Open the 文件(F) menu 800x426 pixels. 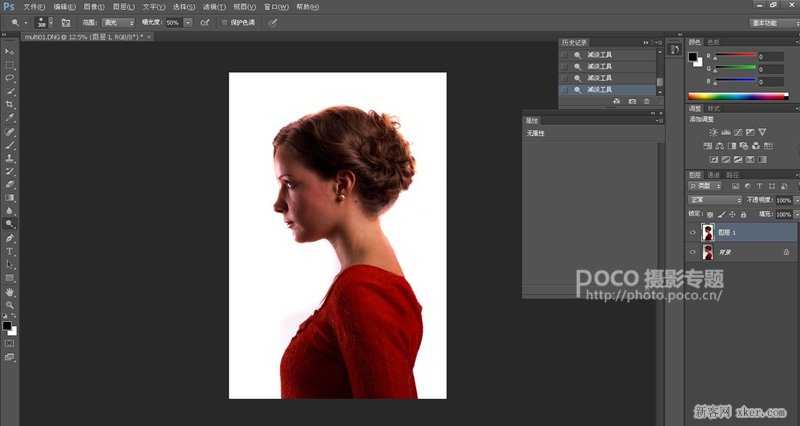(x=34, y=6)
